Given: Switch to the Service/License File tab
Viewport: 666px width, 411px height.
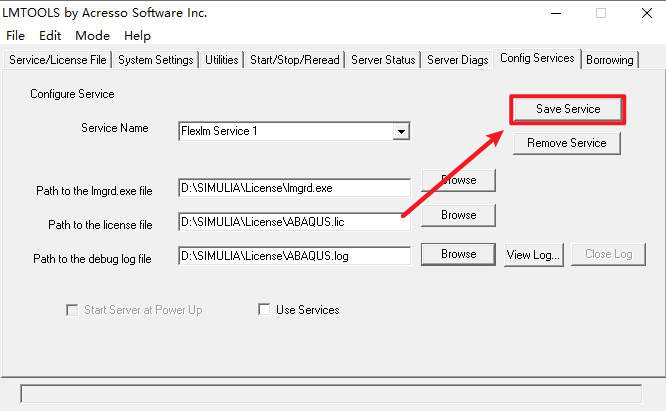Looking at the screenshot, I should (58, 60).
